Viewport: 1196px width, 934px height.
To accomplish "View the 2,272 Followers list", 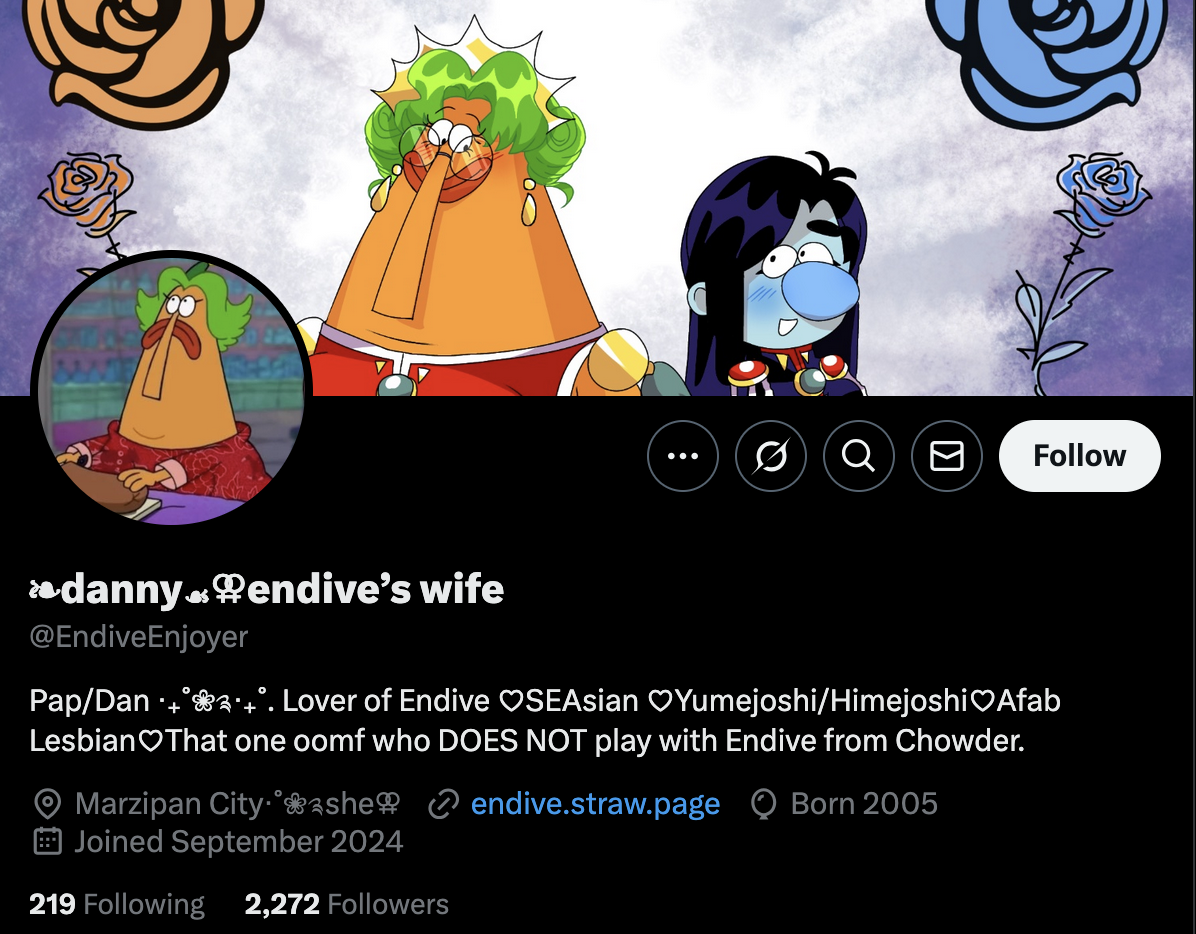I will click(346, 904).
